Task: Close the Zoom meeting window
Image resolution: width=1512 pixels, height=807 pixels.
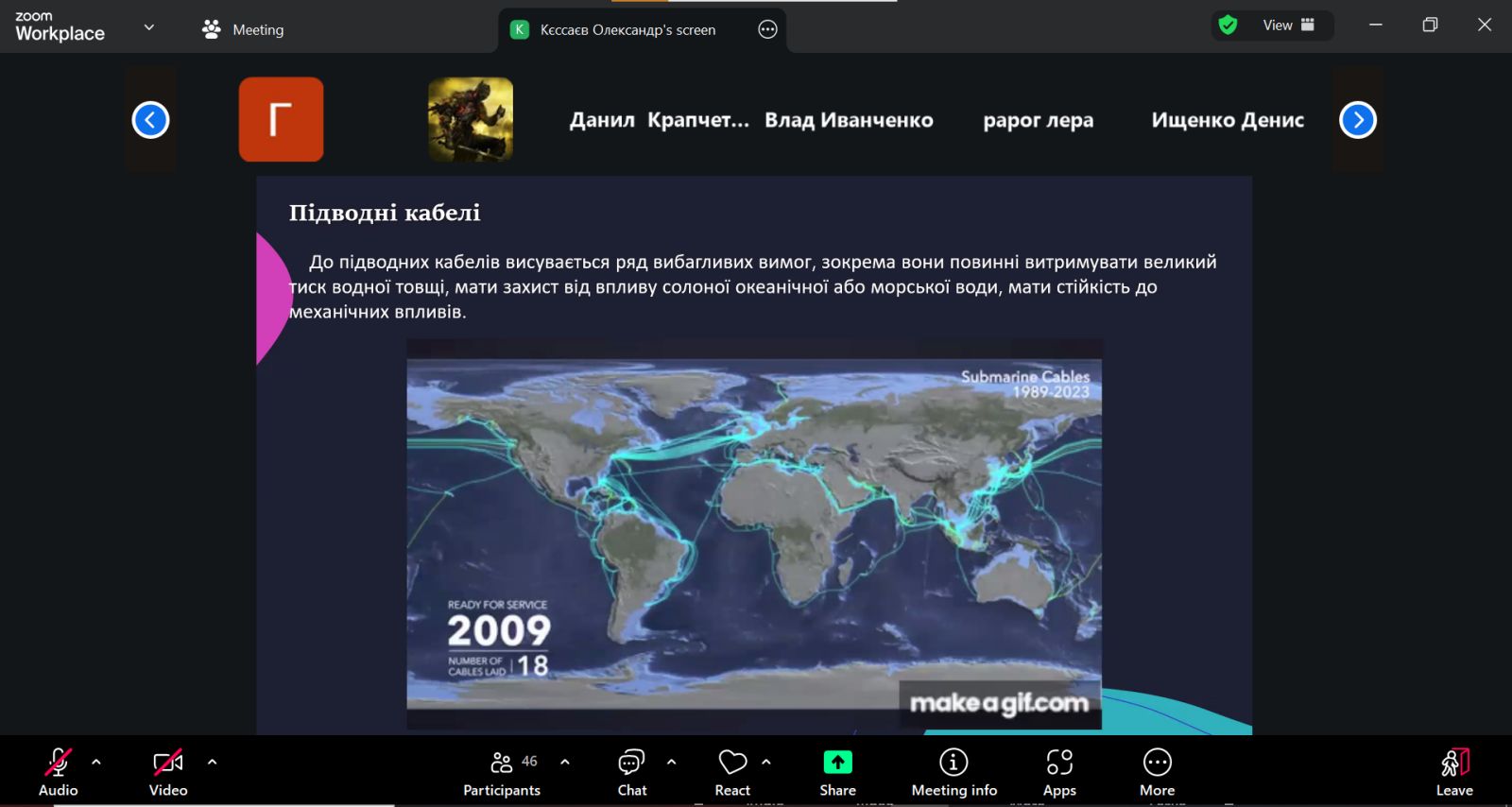Action: (1485, 26)
